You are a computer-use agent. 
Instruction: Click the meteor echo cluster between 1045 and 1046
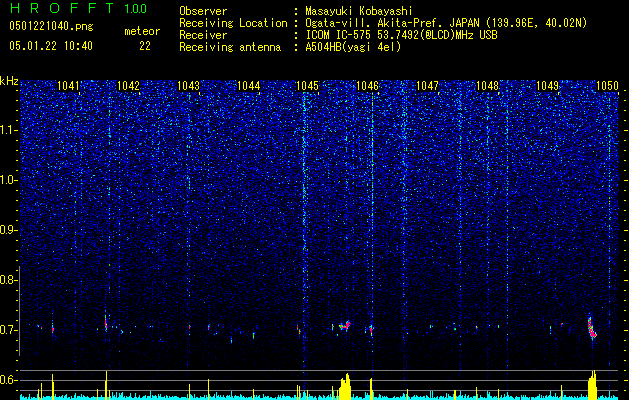click(345, 325)
